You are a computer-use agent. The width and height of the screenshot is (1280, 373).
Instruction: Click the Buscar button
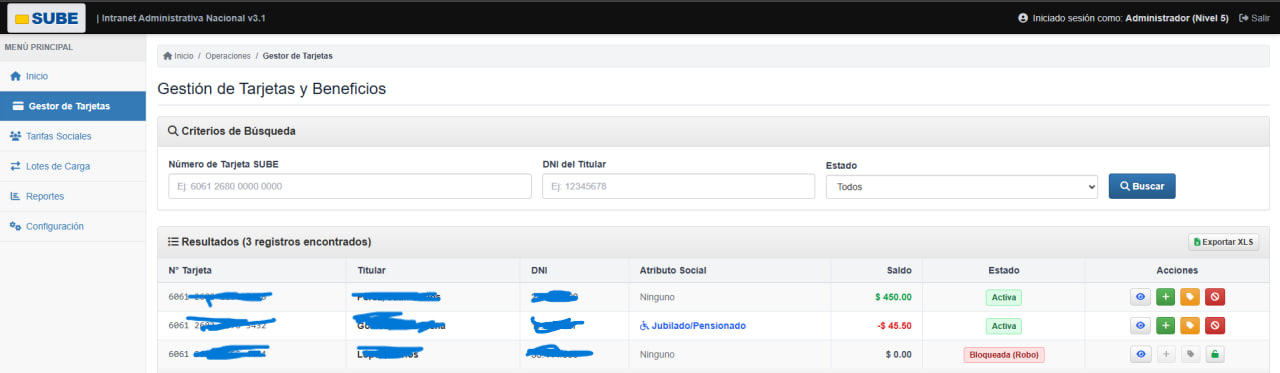tap(1142, 186)
